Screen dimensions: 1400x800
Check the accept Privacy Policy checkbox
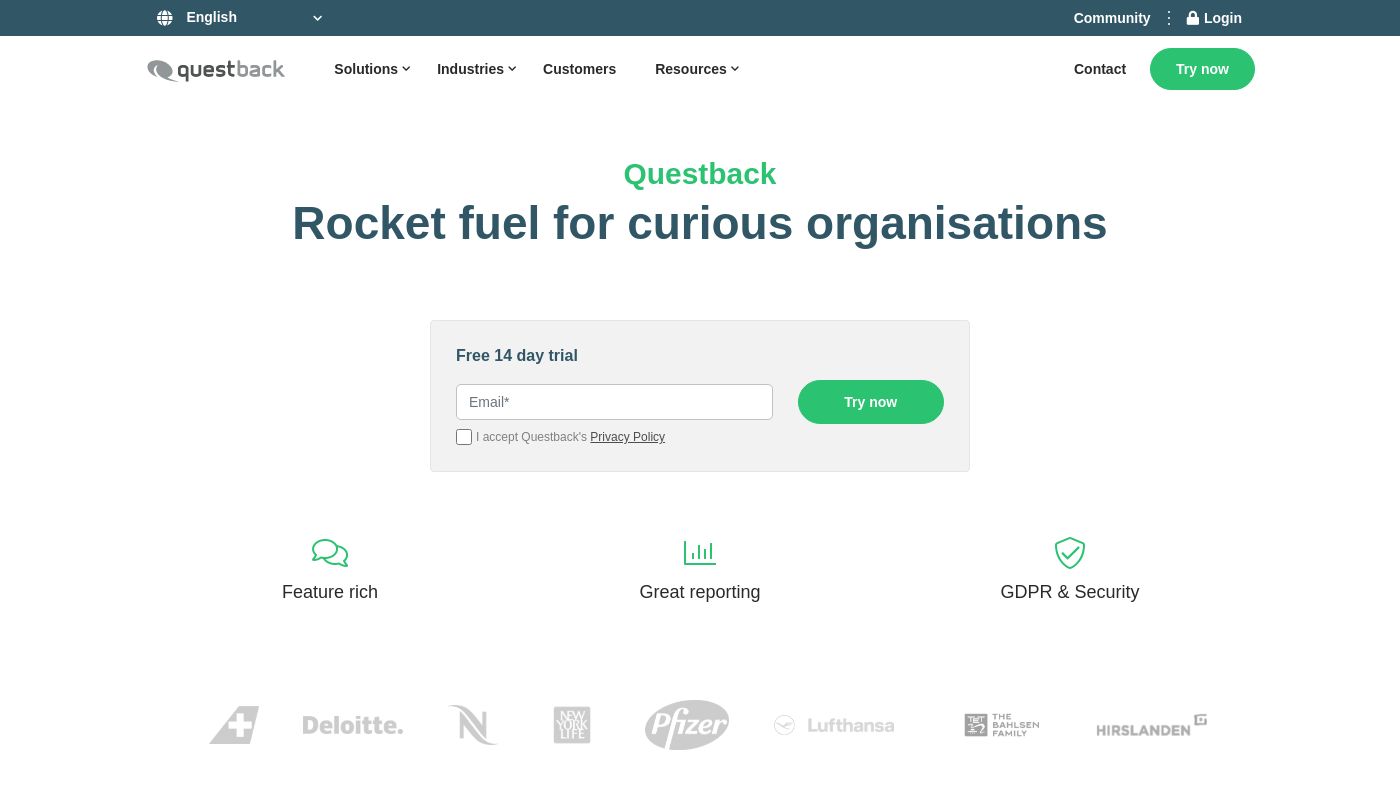pos(464,437)
